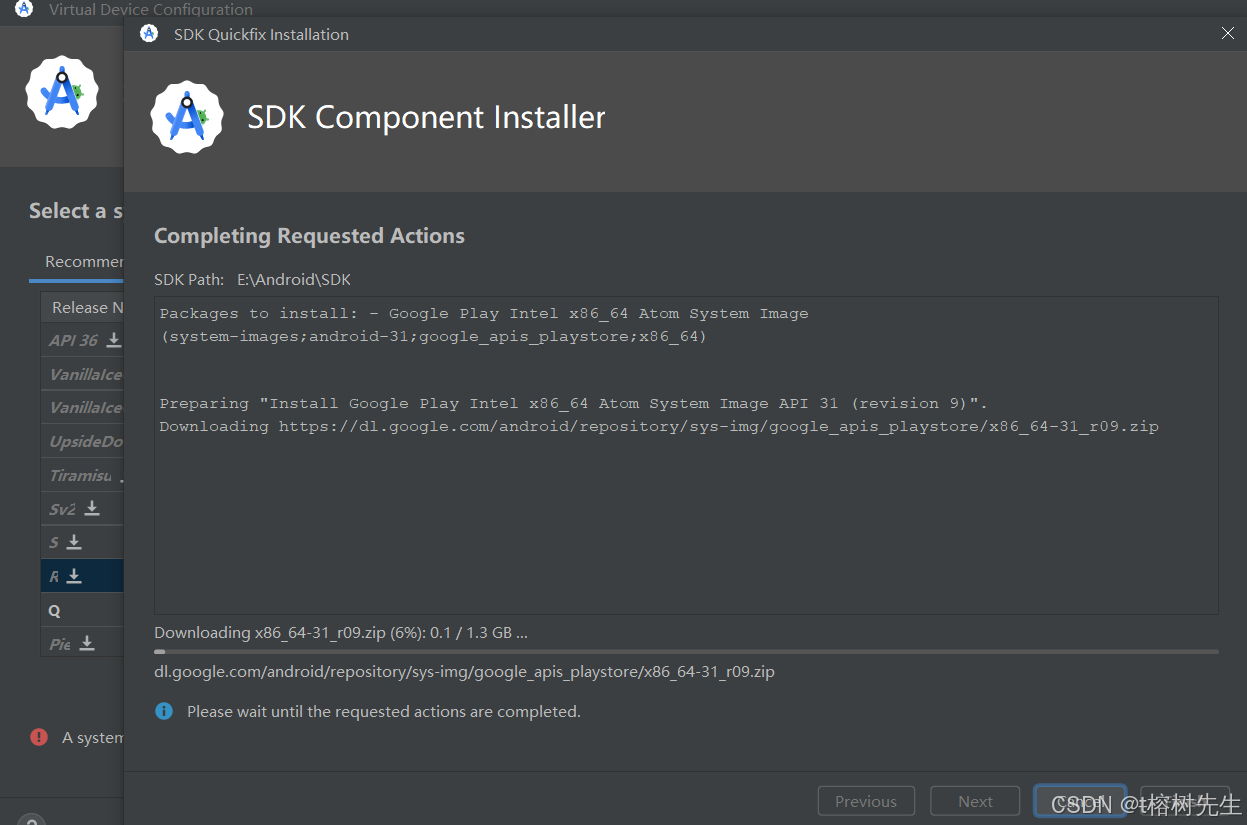Close the SDK Quickfix Installation dialog
The height and width of the screenshot is (825, 1247).
(1228, 33)
